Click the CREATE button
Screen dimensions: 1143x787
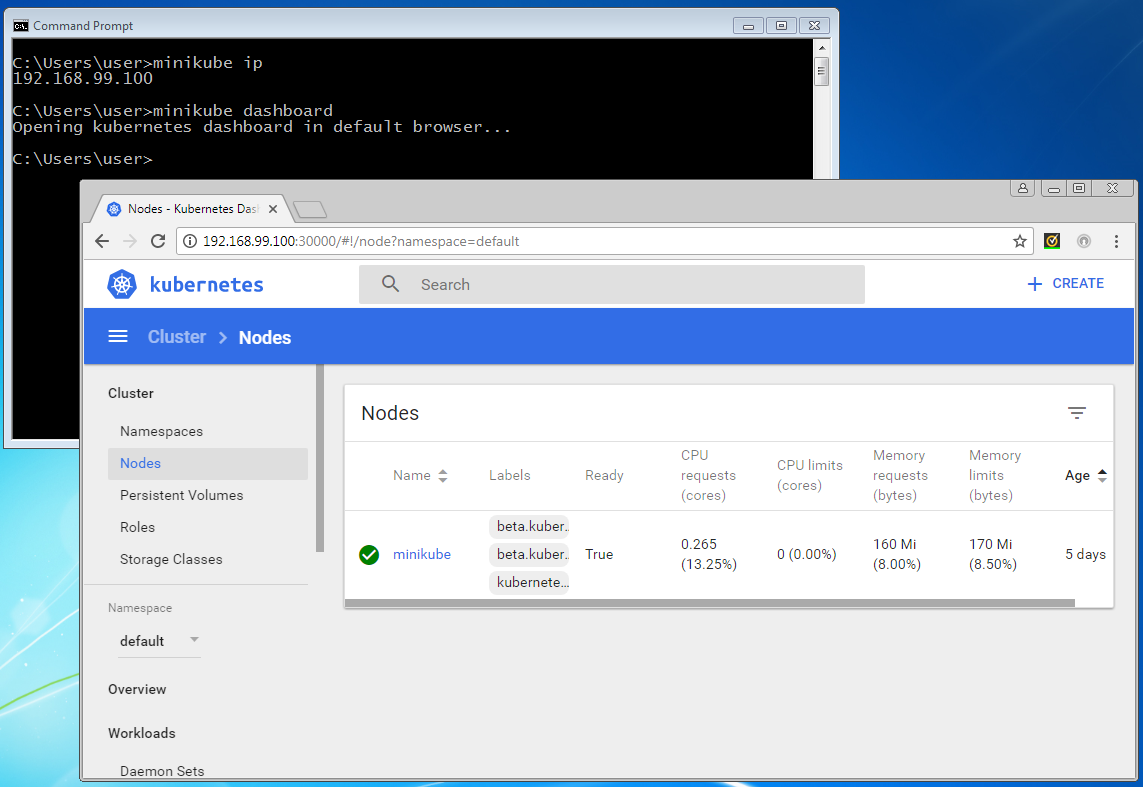(1066, 284)
